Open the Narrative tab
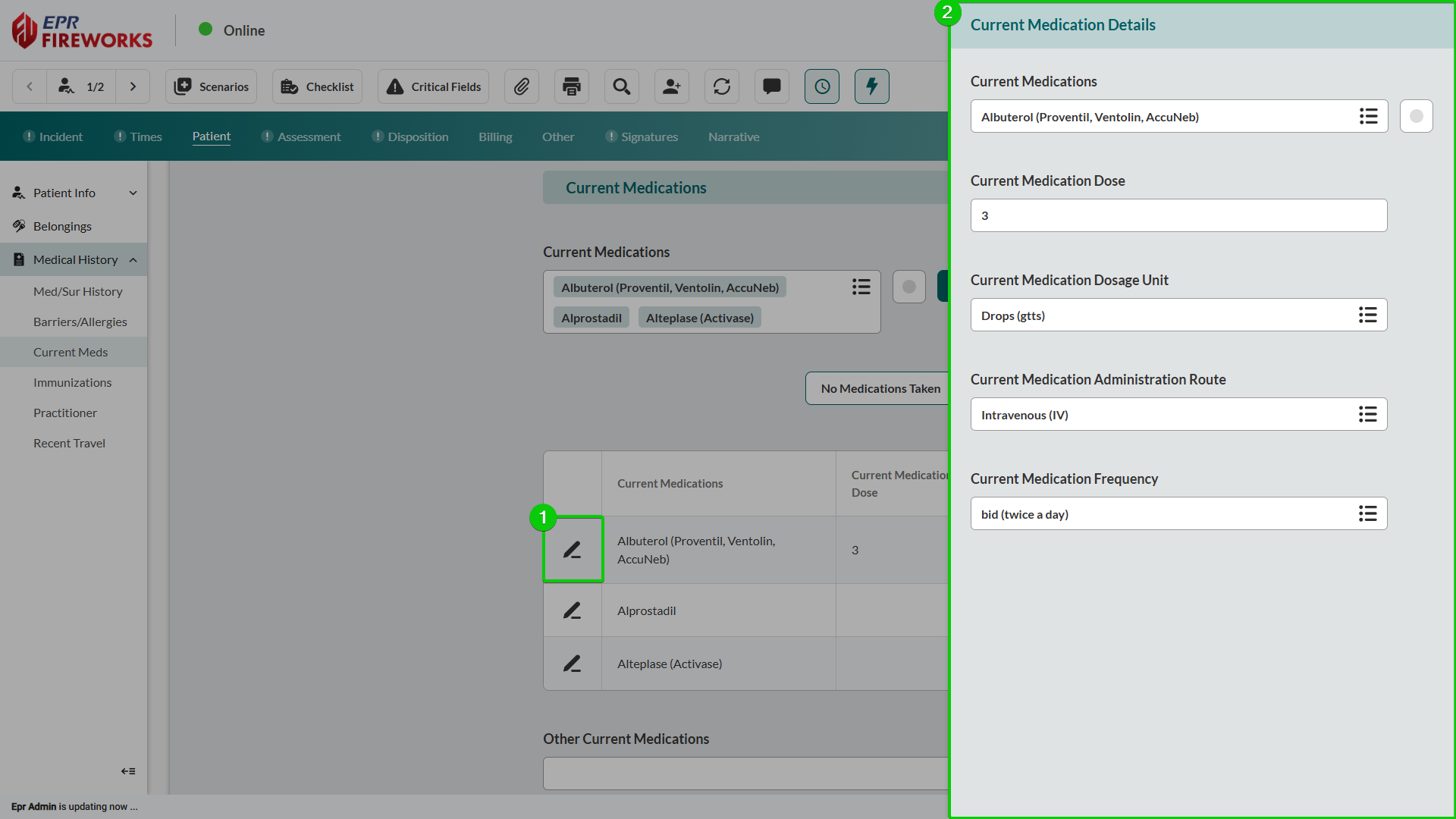This screenshot has height=819, width=1456. pos(733,136)
